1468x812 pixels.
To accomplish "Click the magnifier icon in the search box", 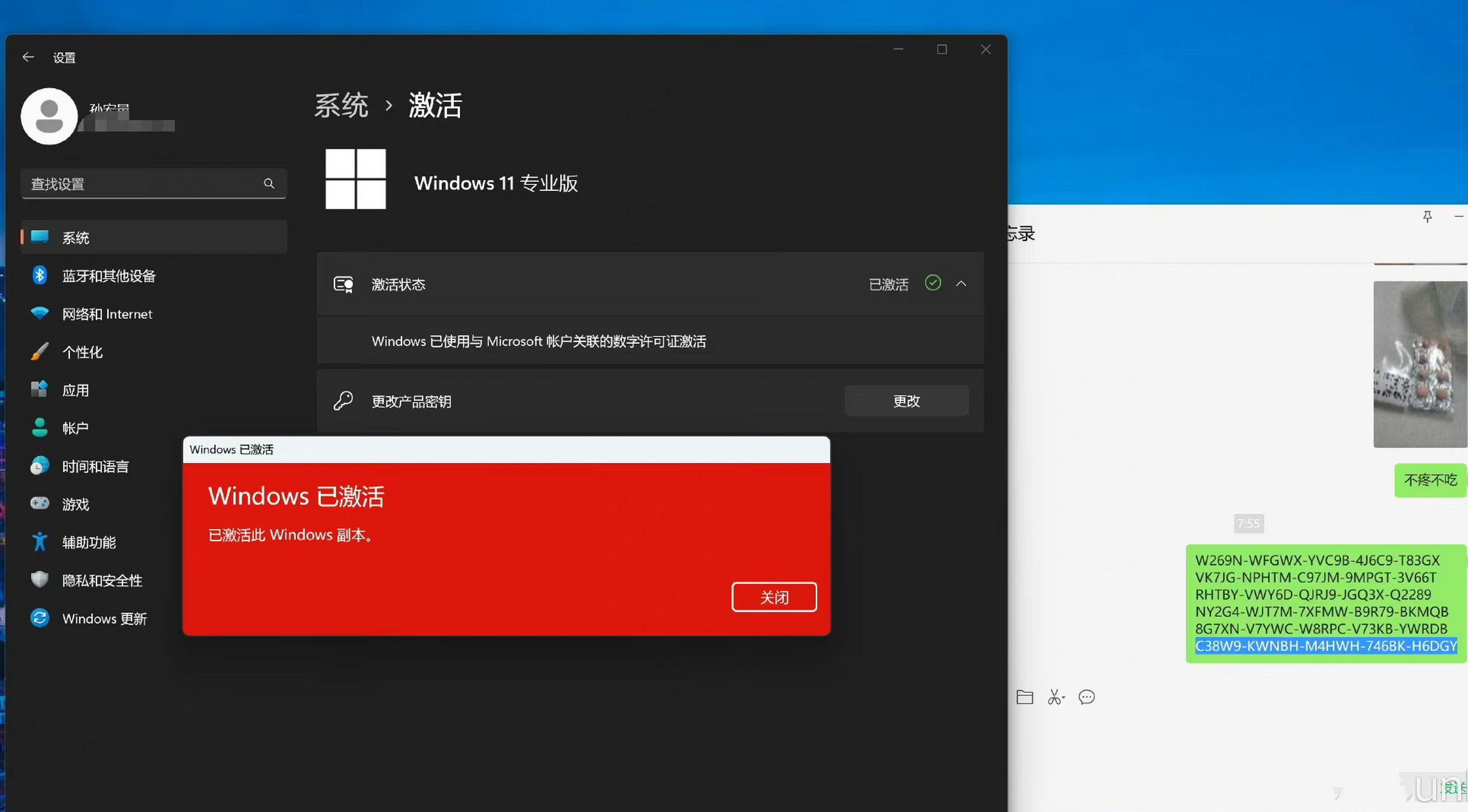I will coord(269,183).
